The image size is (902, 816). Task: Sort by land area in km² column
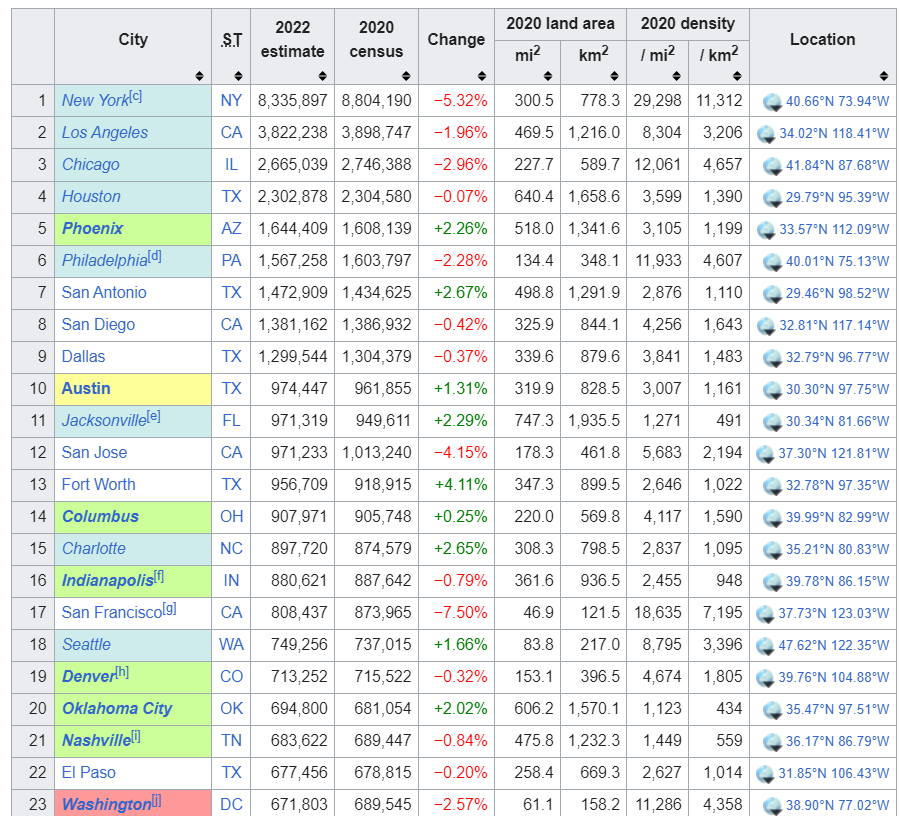coord(614,76)
